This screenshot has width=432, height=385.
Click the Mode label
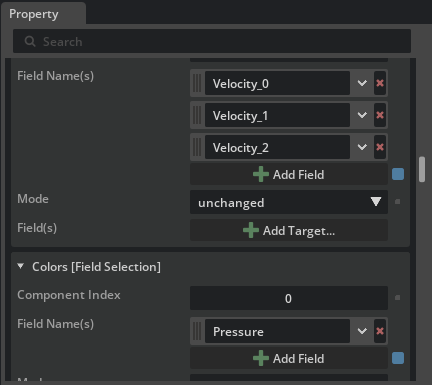coord(33,199)
